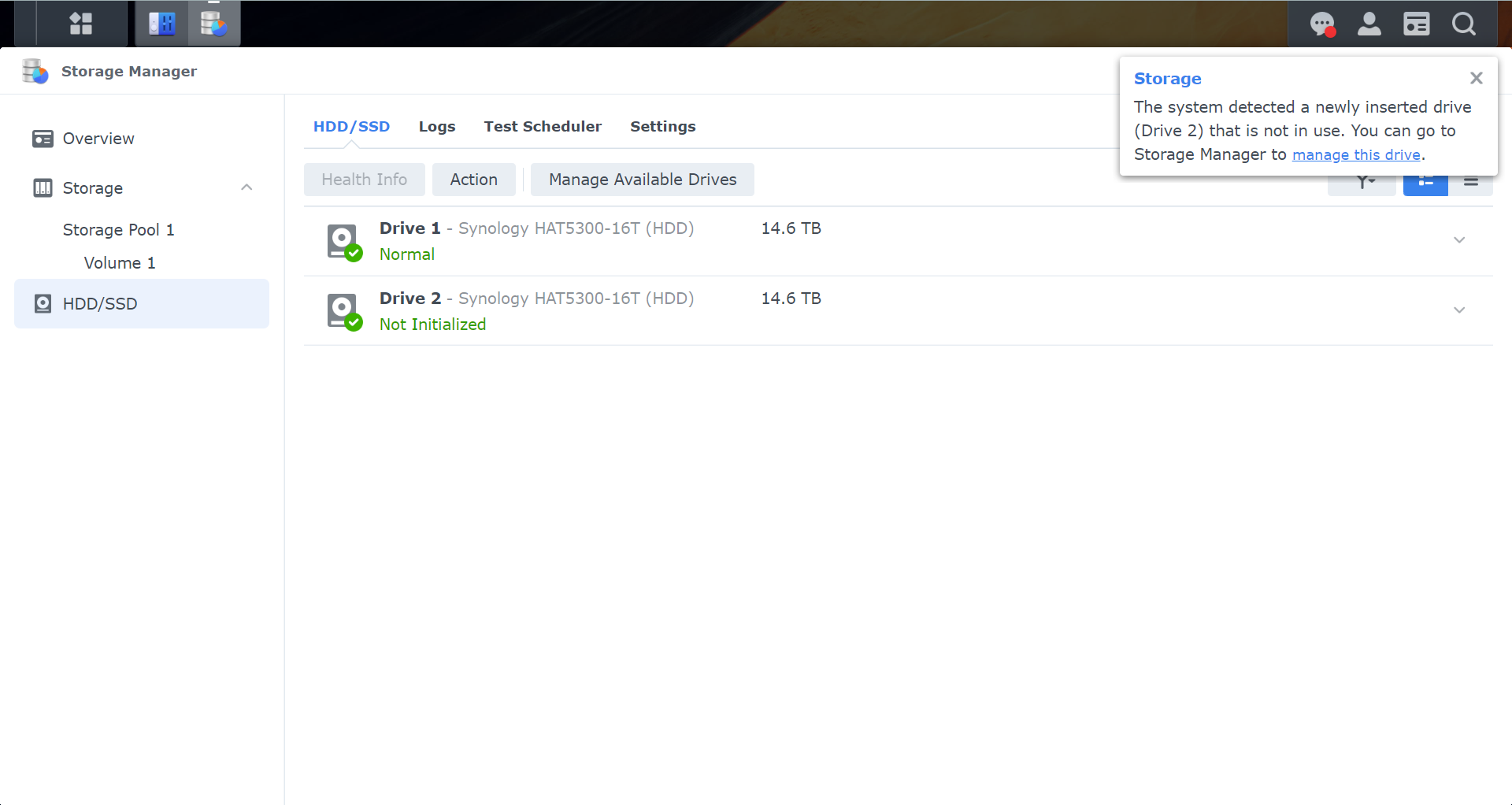The height and width of the screenshot is (805, 1512).
Task: Open the Test Scheduler tab
Action: click(x=543, y=127)
